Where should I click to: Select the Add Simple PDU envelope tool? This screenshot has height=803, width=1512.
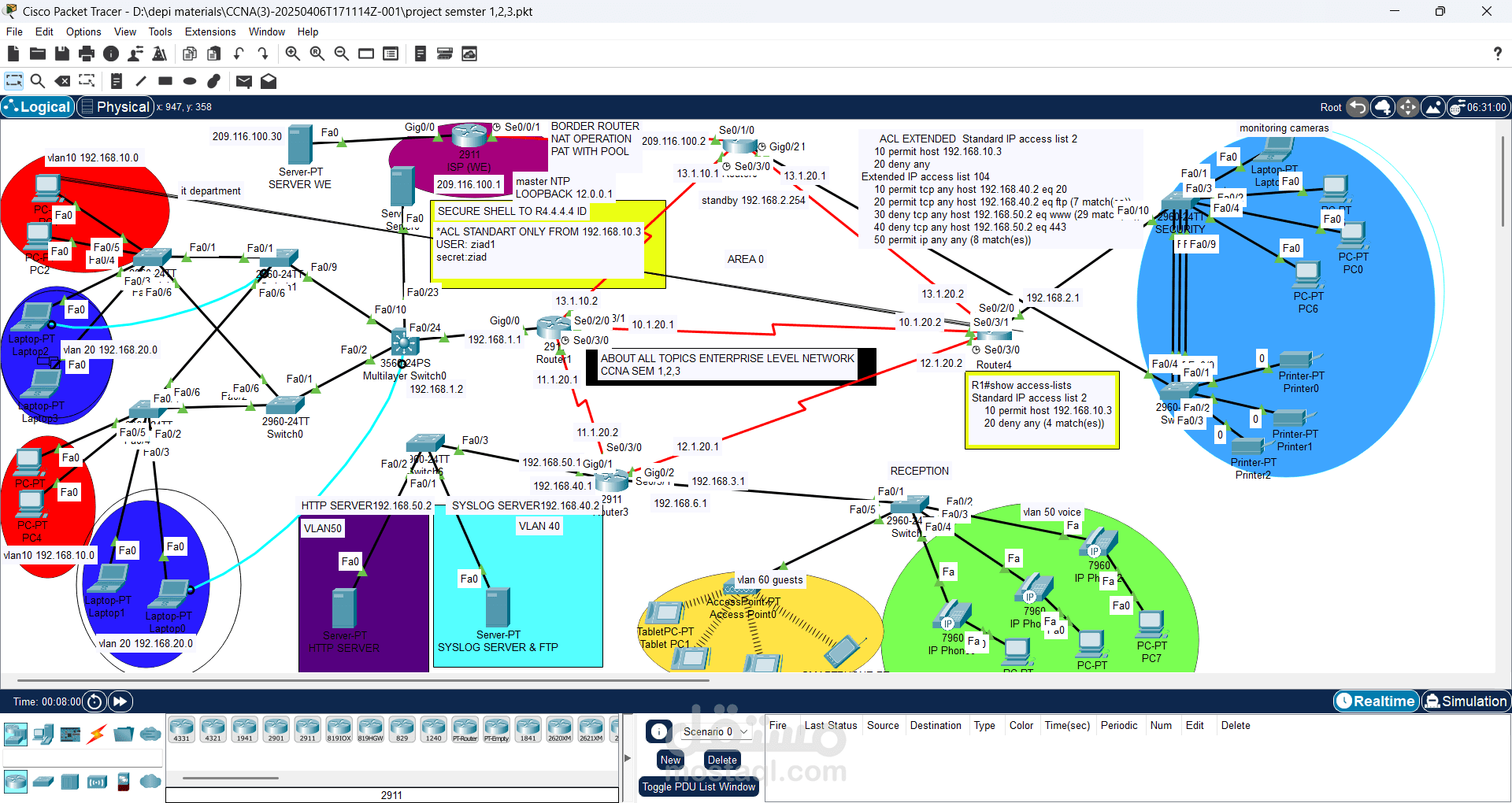[244, 80]
